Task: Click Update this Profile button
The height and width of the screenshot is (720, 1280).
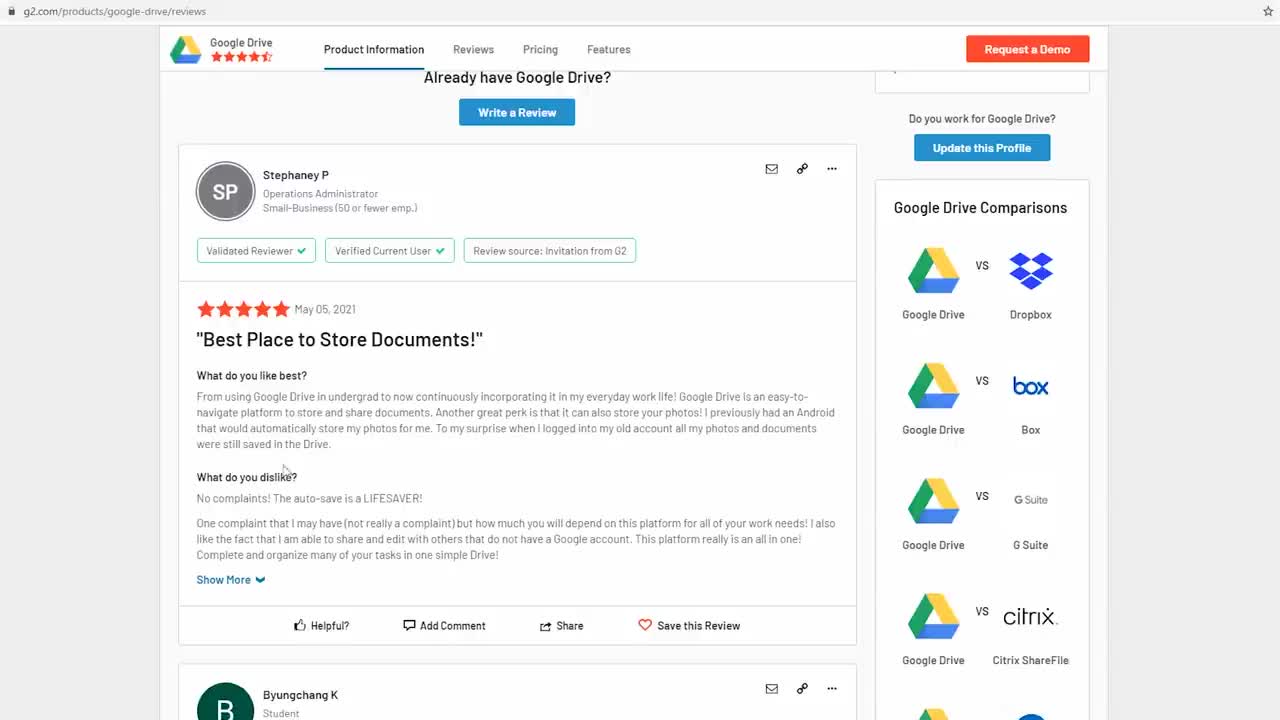Action: [x=982, y=148]
